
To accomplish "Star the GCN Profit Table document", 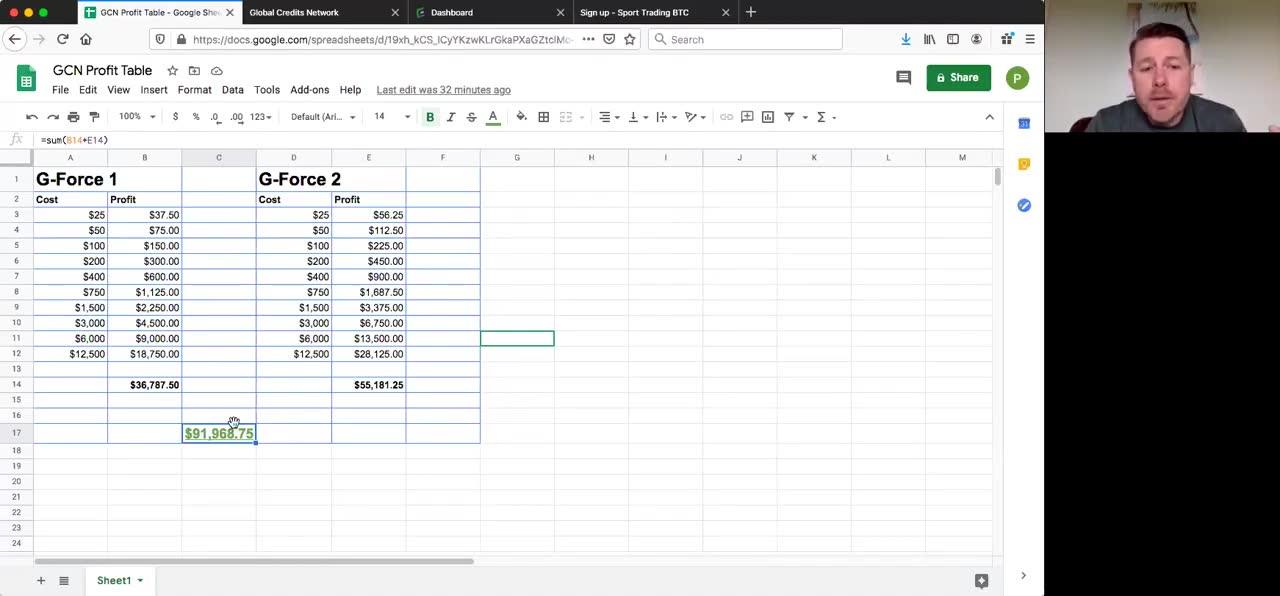I will [172, 71].
